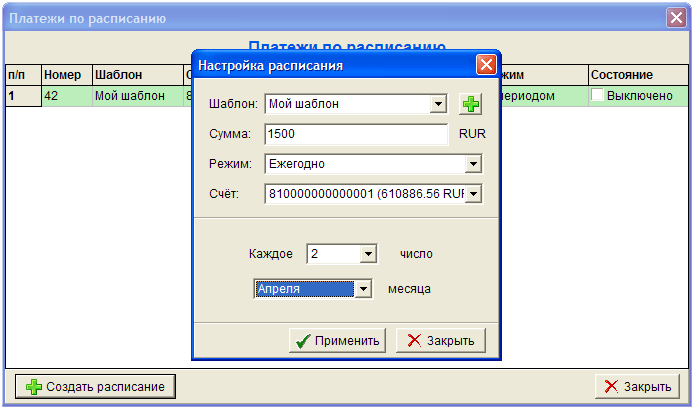The image size is (696, 408).
Task: Click the Закрыть button in the dialog
Action: click(441, 341)
